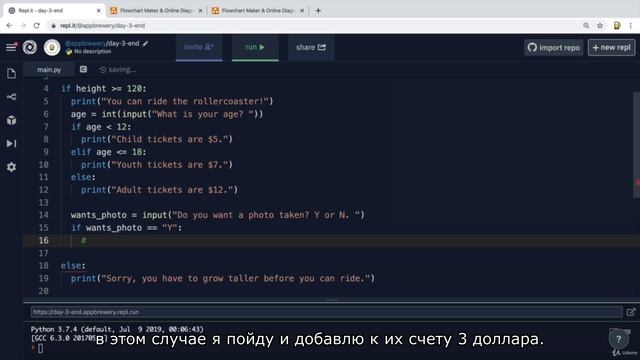Go back in browser

click(9, 25)
